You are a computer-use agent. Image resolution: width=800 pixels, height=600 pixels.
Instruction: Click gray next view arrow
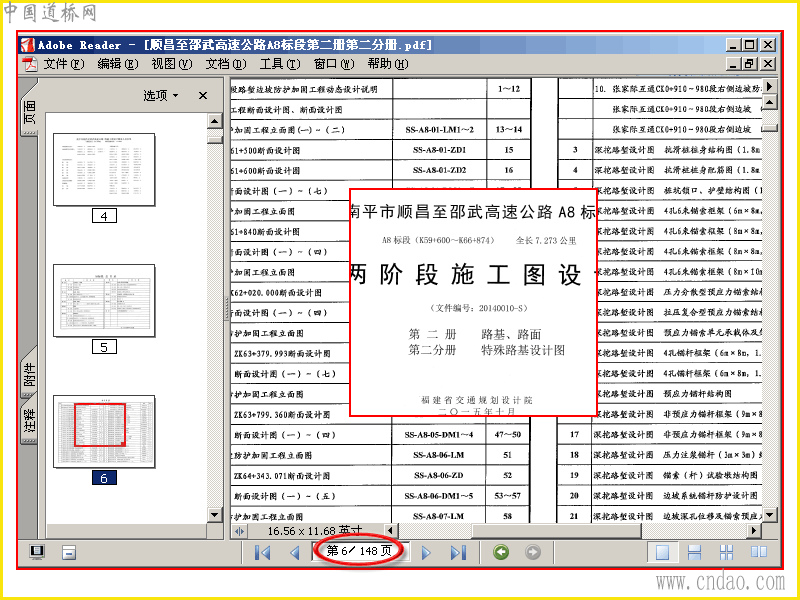click(x=533, y=552)
